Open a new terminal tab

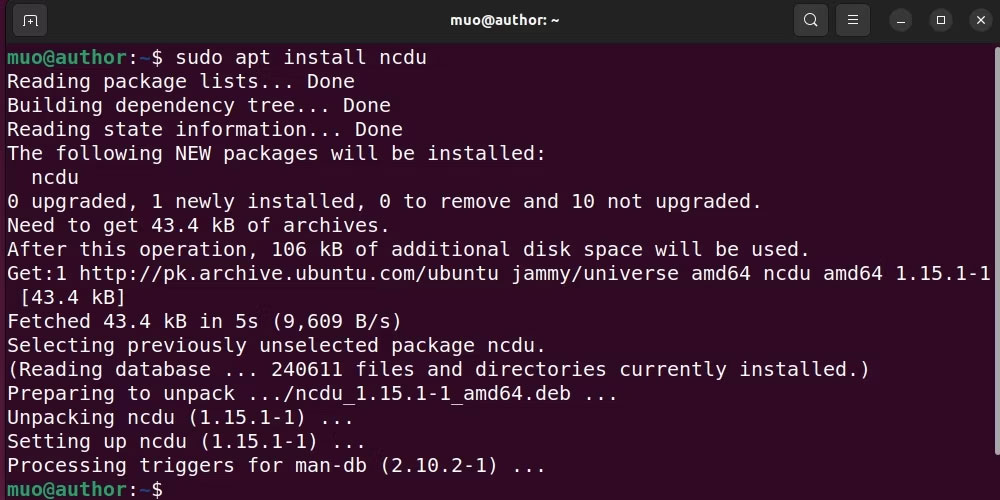coord(31,20)
